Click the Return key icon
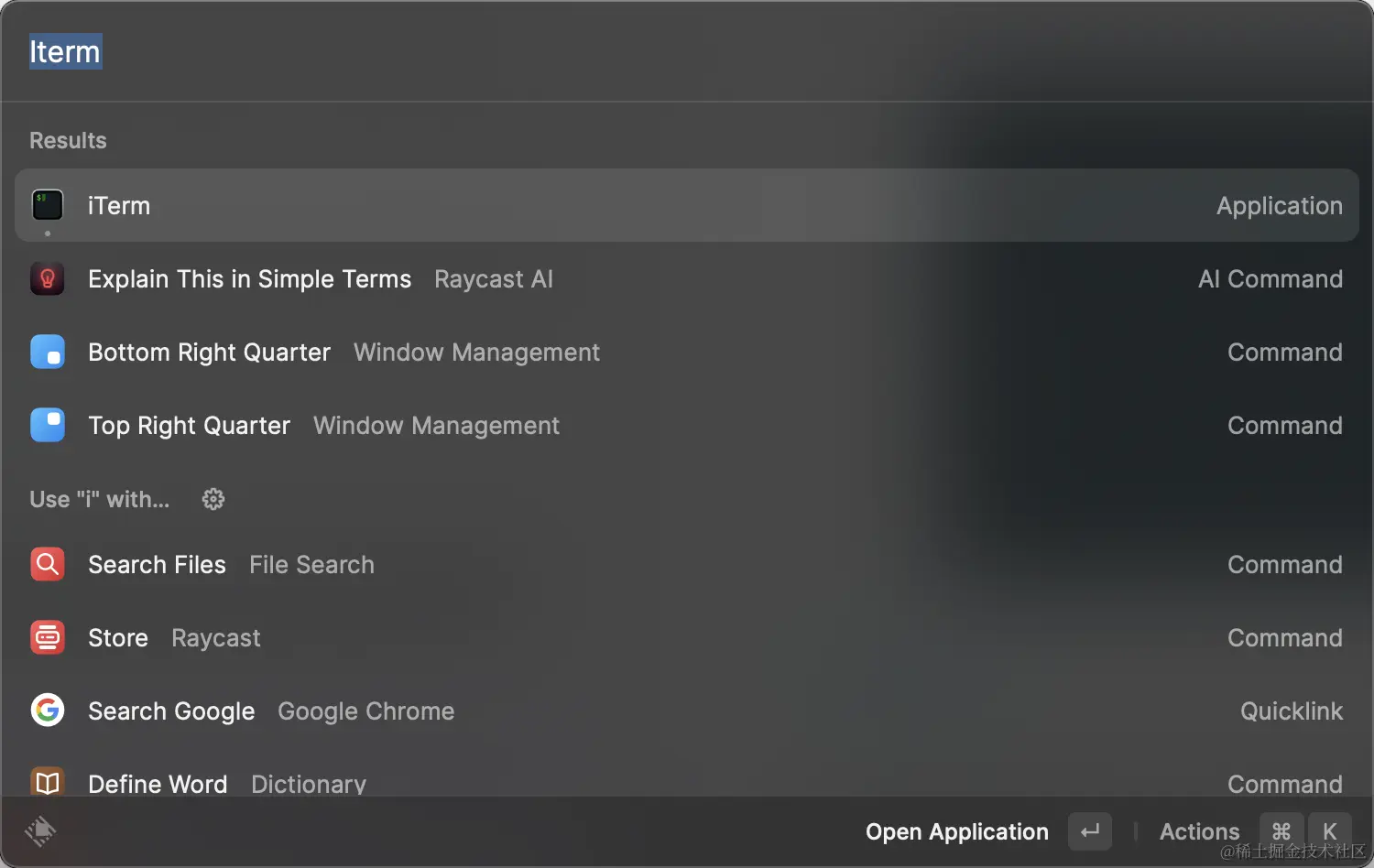Viewport: 1374px width, 868px height. 1090,831
